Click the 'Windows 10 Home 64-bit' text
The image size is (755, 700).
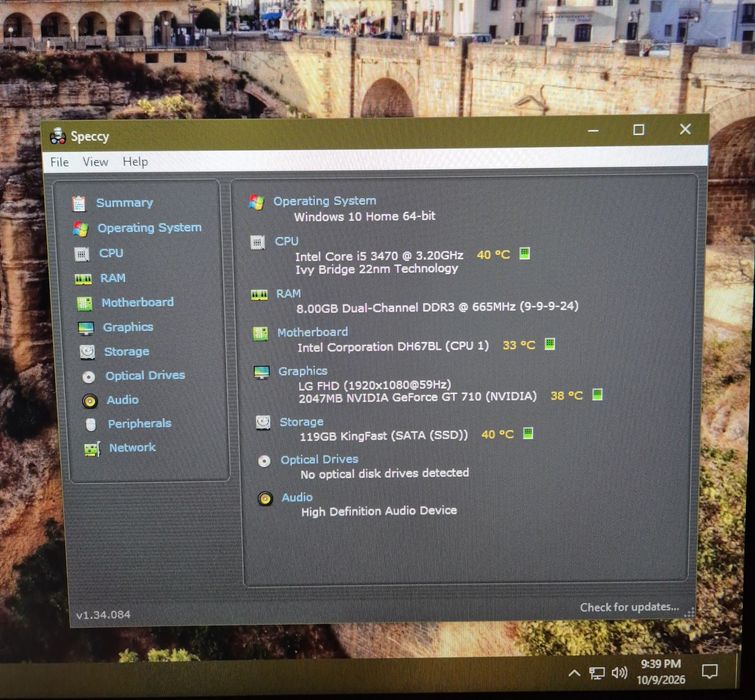tap(364, 216)
